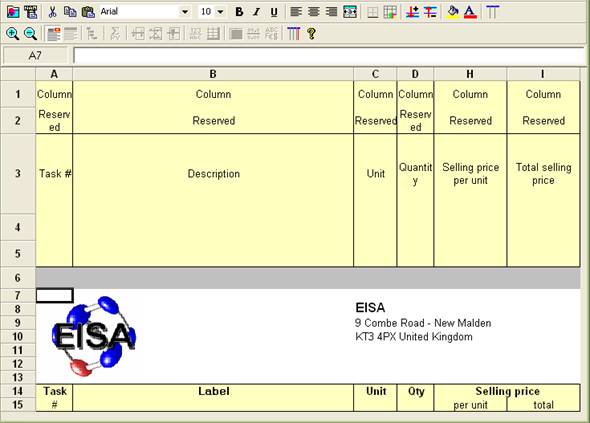Click the fill color paint bucket icon
The height and width of the screenshot is (423, 590).
453,12
